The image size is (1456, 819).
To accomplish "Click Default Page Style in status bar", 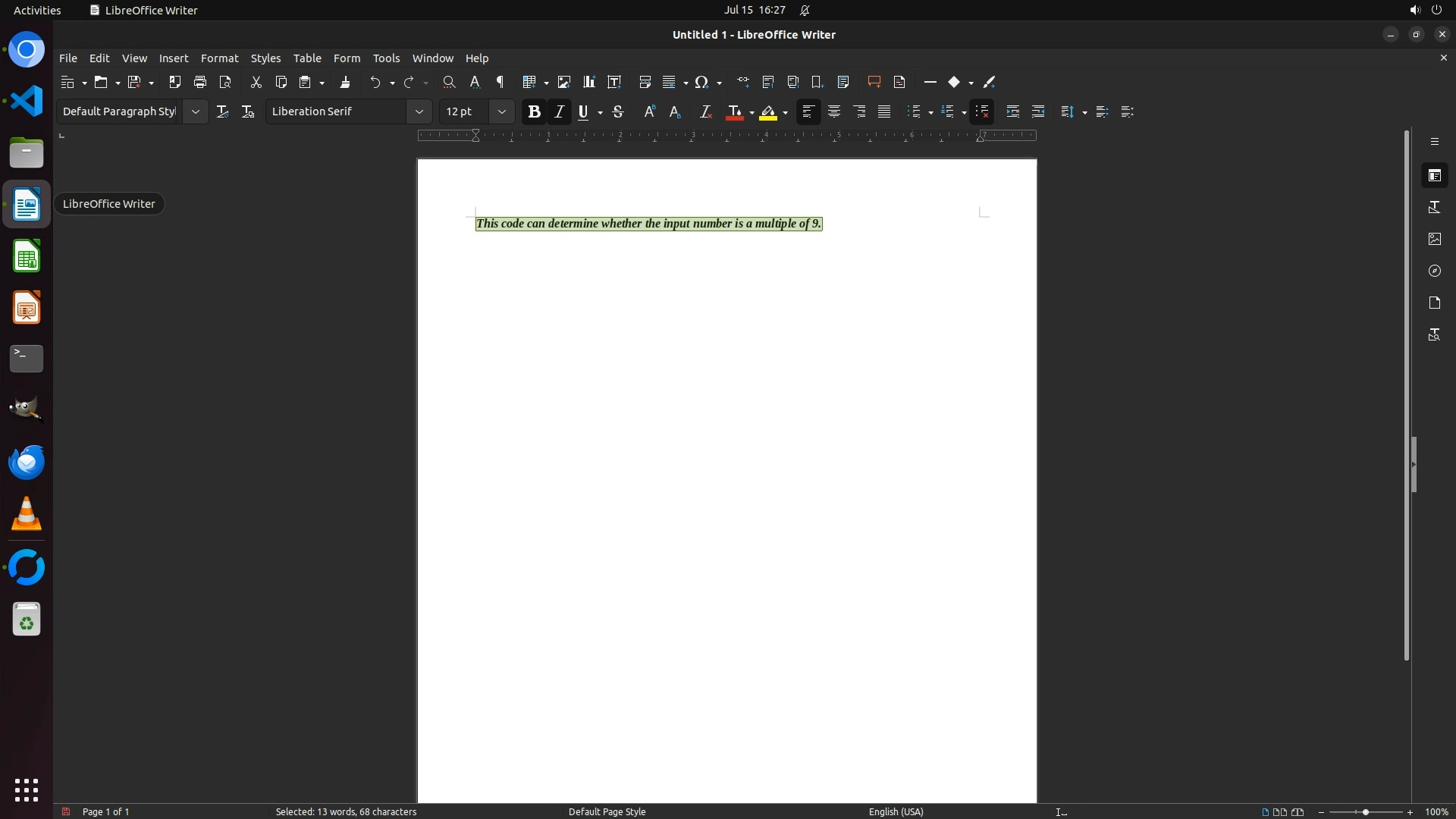I will coord(607,811).
